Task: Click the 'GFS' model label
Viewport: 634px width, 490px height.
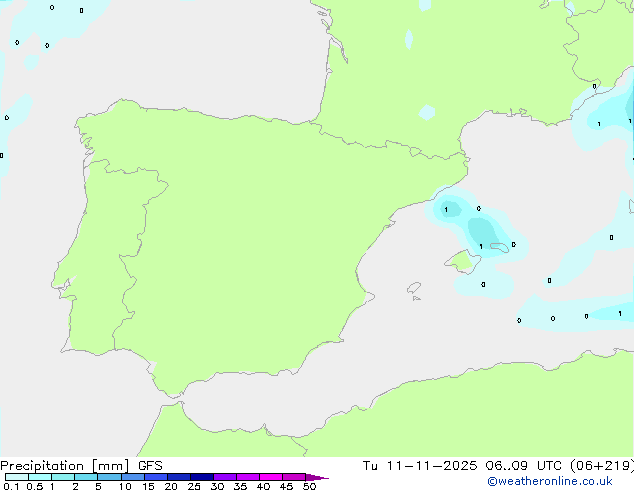Action: 150,466
